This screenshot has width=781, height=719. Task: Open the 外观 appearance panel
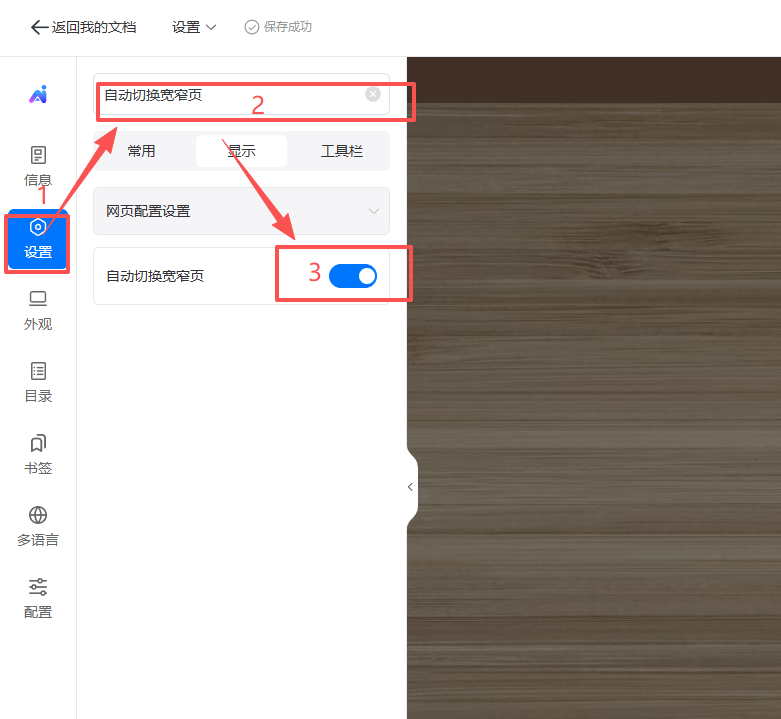point(38,310)
